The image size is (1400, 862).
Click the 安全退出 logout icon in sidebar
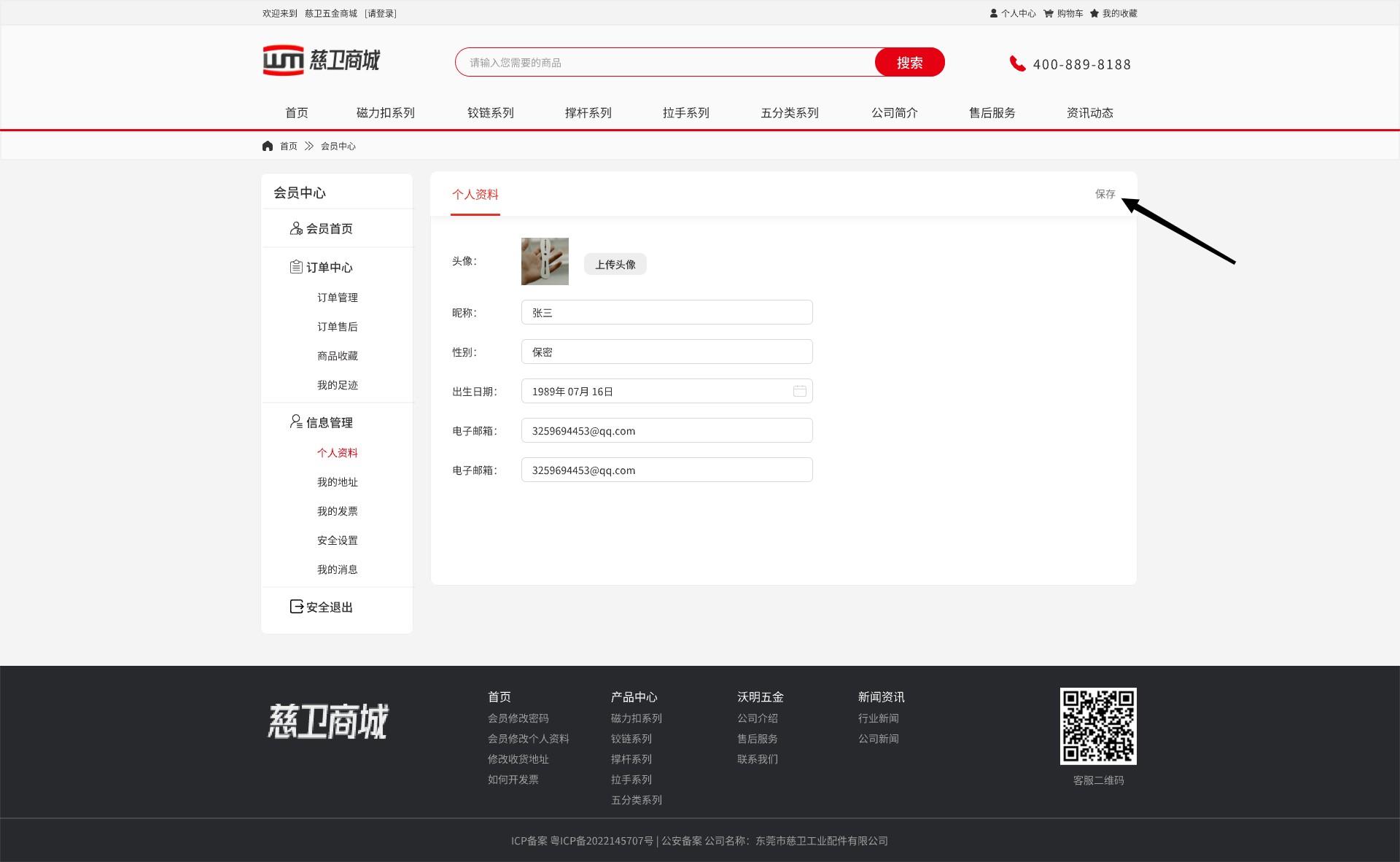click(x=296, y=607)
